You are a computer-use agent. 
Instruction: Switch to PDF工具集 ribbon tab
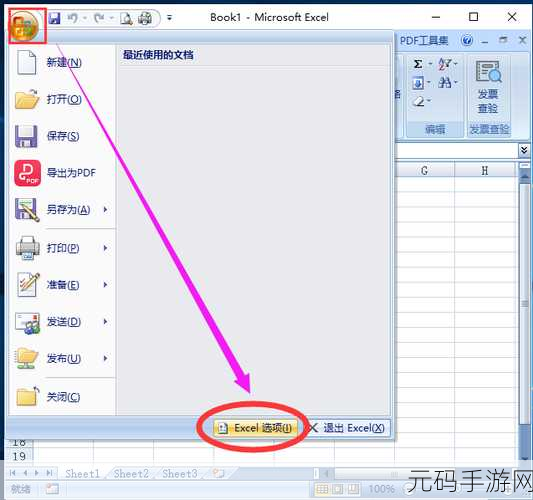tap(424, 41)
